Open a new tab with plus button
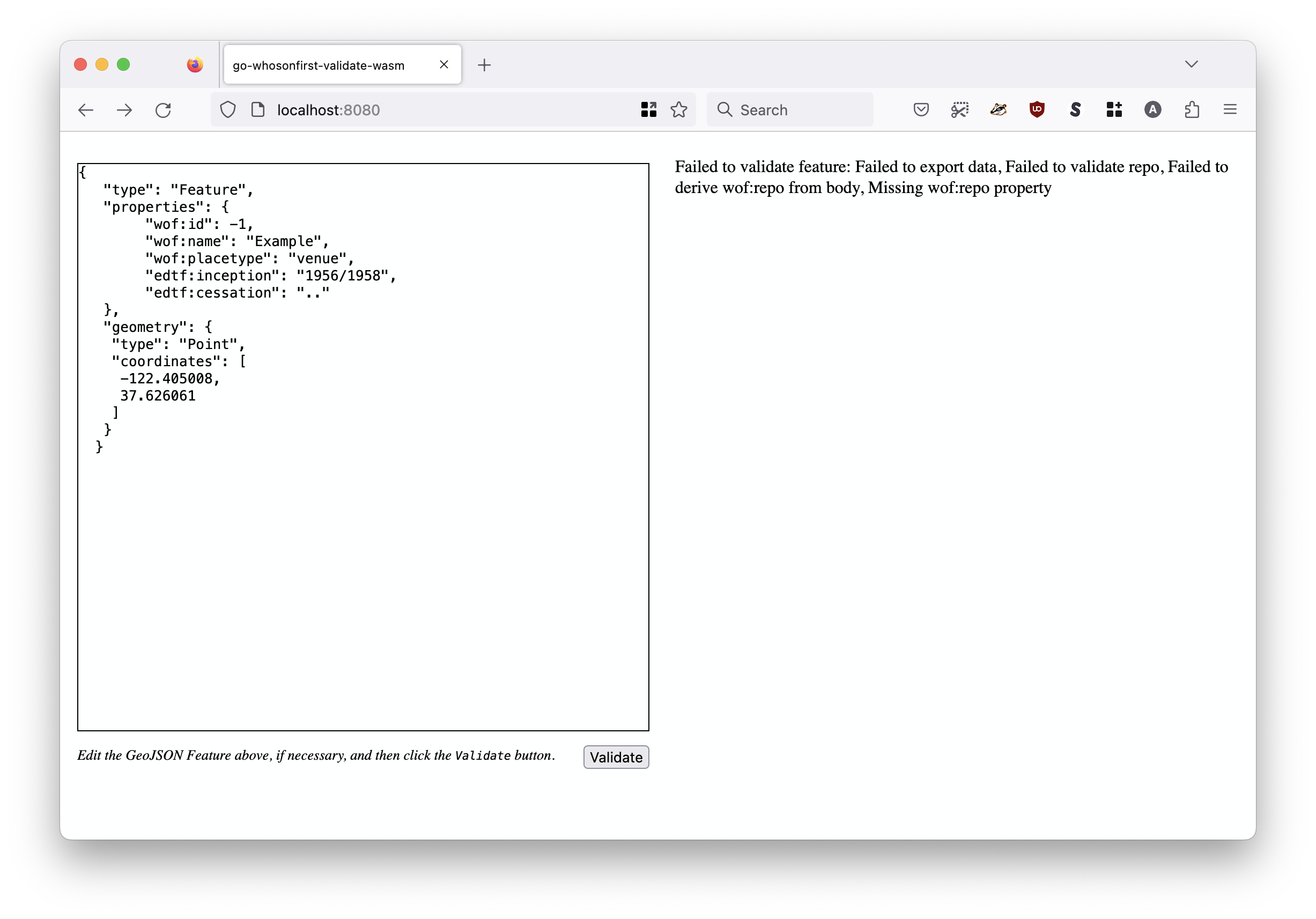1316x919 pixels. coord(484,65)
